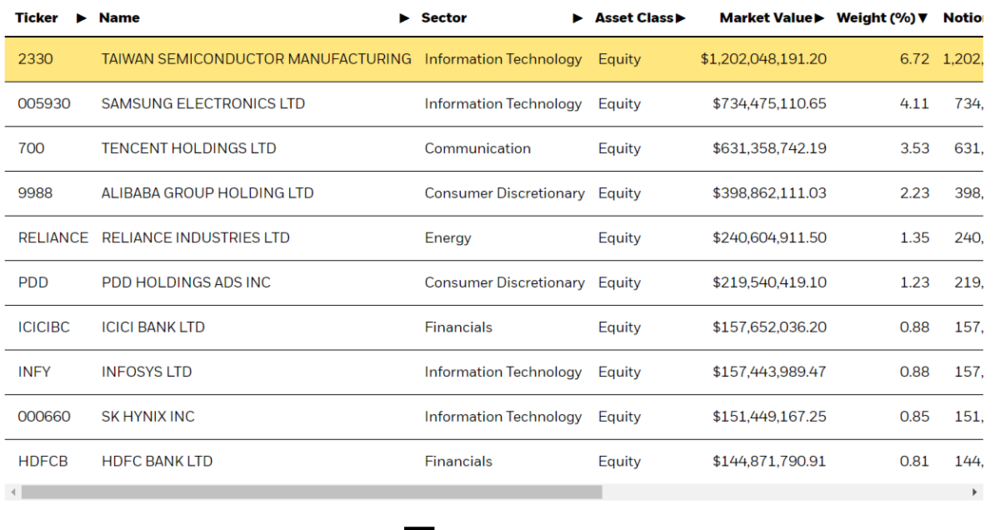Click the horizontal scrollbar left arrow

pyautogui.click(x=13, y=492)
